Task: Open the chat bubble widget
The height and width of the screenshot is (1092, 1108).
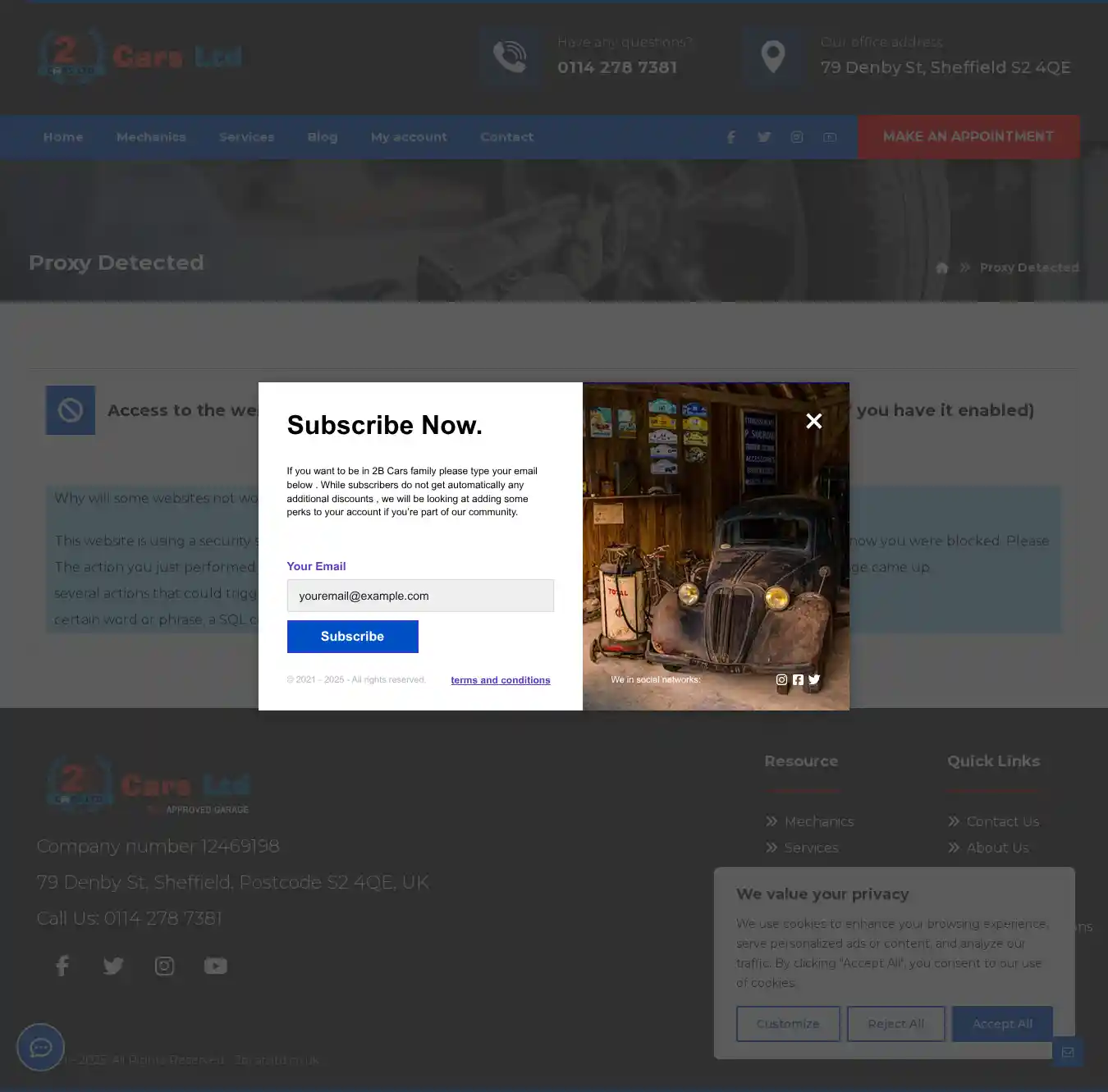Action: [x=40, y=1047]
